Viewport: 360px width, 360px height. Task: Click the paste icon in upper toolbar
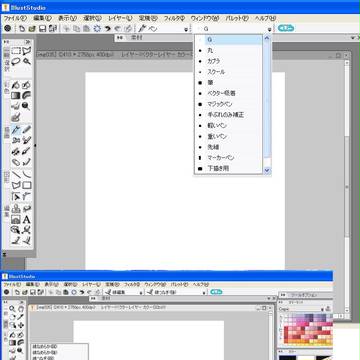coord(87,29)
